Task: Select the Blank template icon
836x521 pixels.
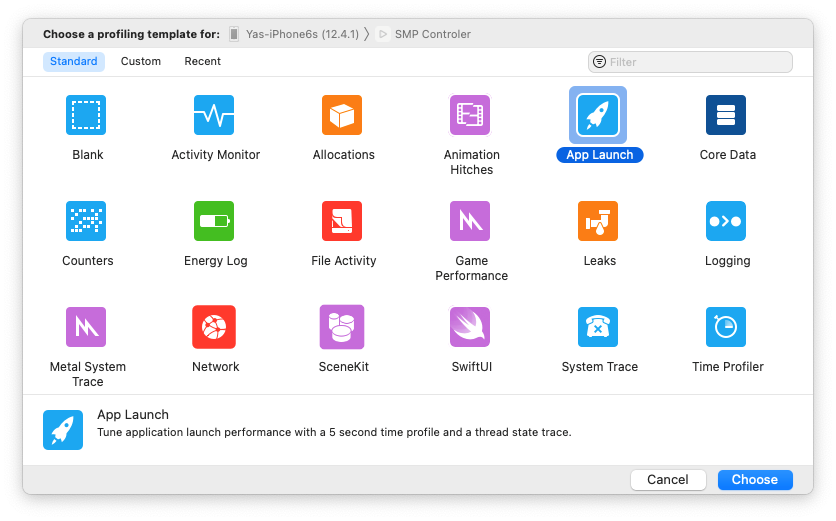Action: (86, 115)
